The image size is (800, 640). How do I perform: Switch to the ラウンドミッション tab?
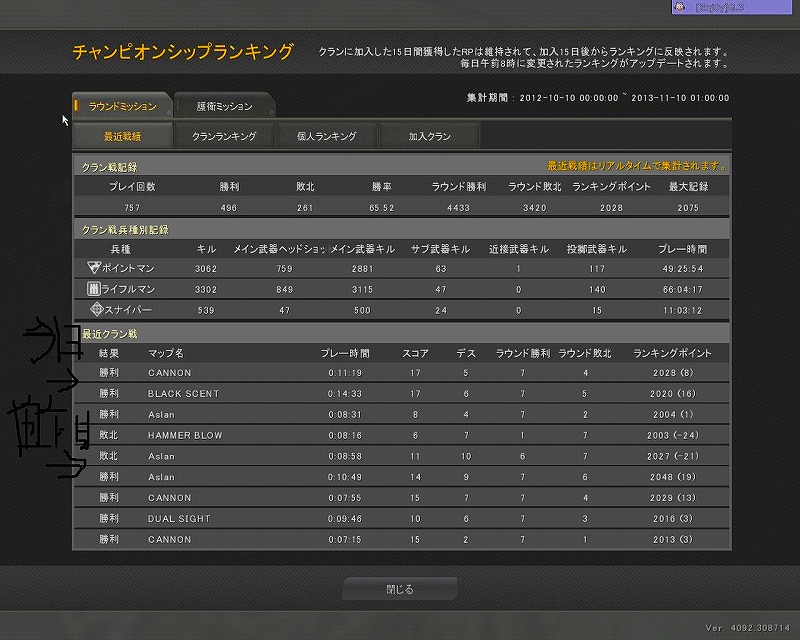point(122,106)
